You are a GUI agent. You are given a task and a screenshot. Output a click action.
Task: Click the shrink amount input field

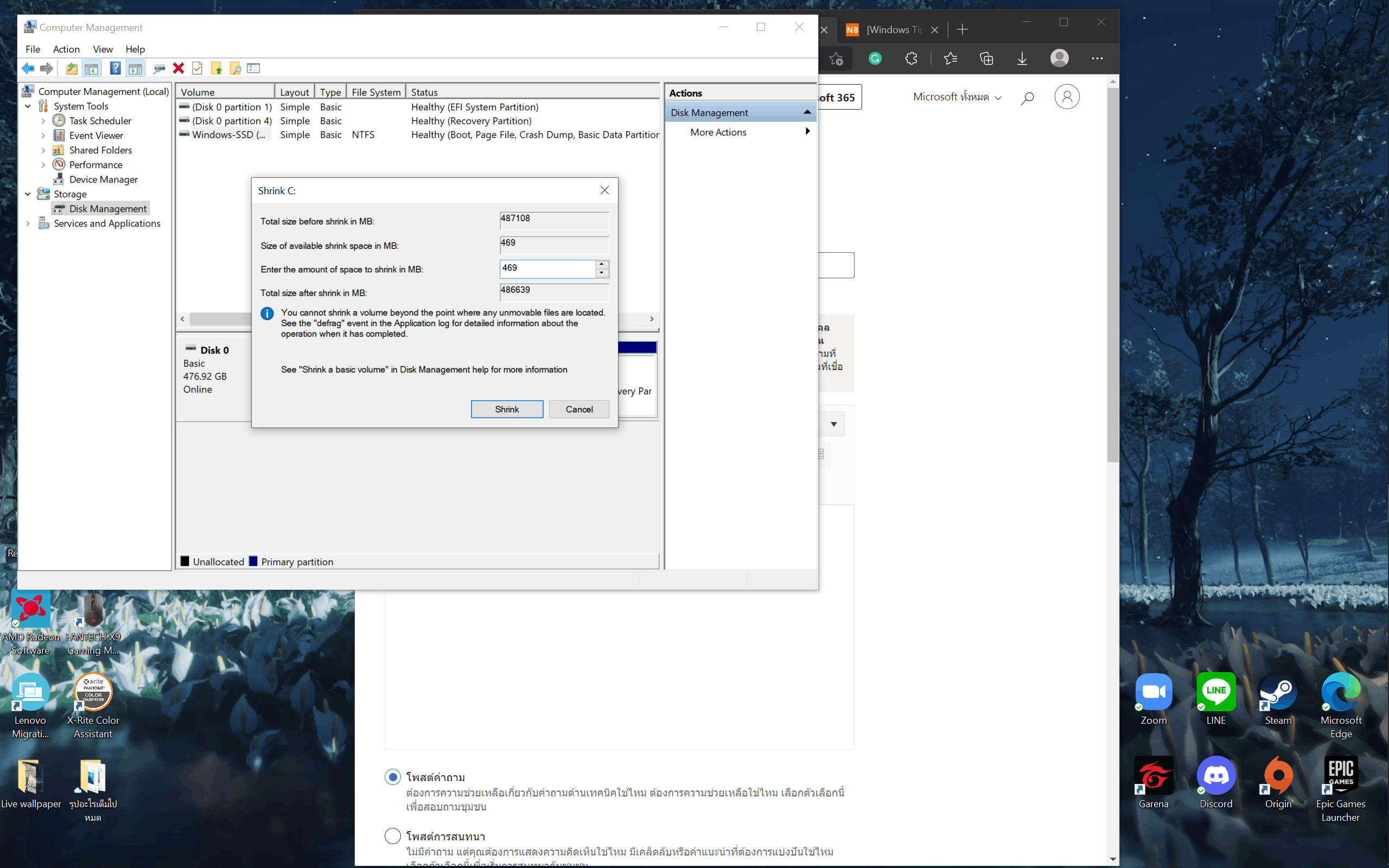click(x=547, y=268)
